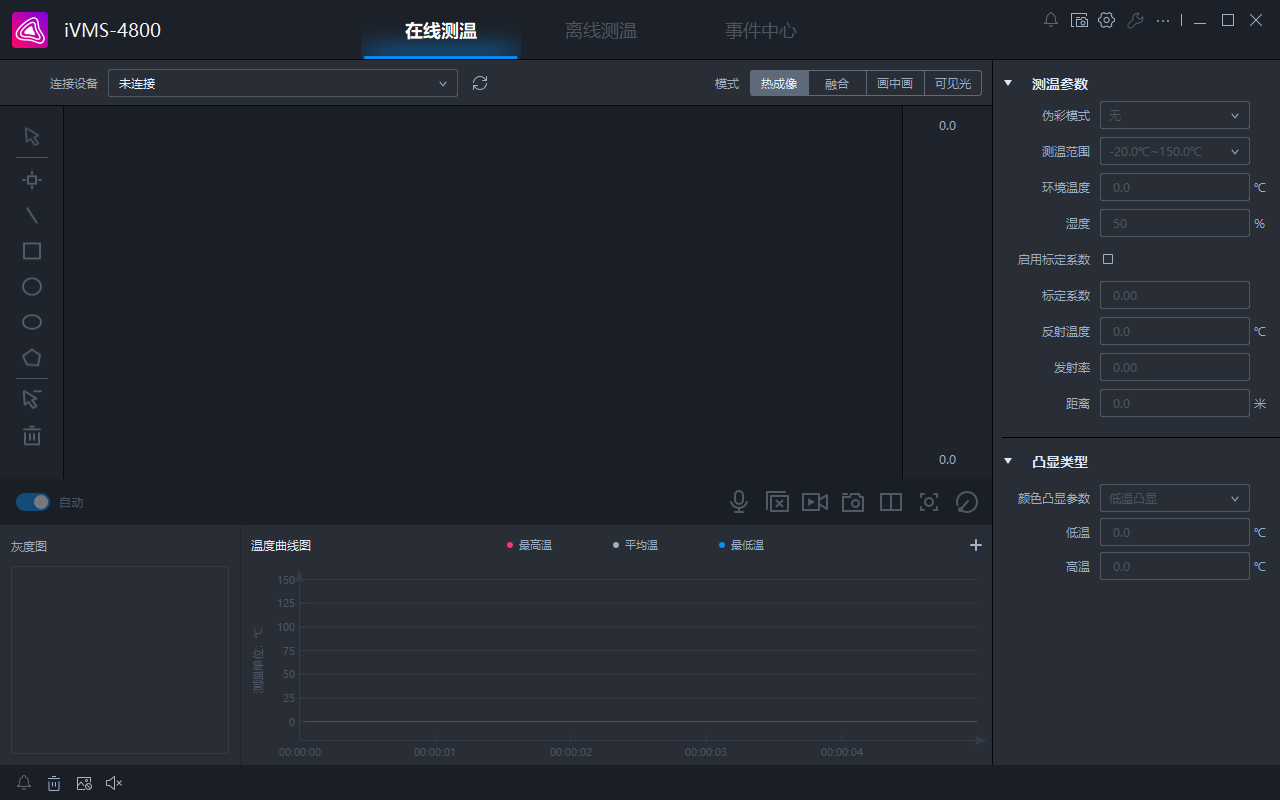The height and width of the screenshot is (800, 1280).
Task: Click the trash delete tool in left toolbar
Action: [32, 436]
